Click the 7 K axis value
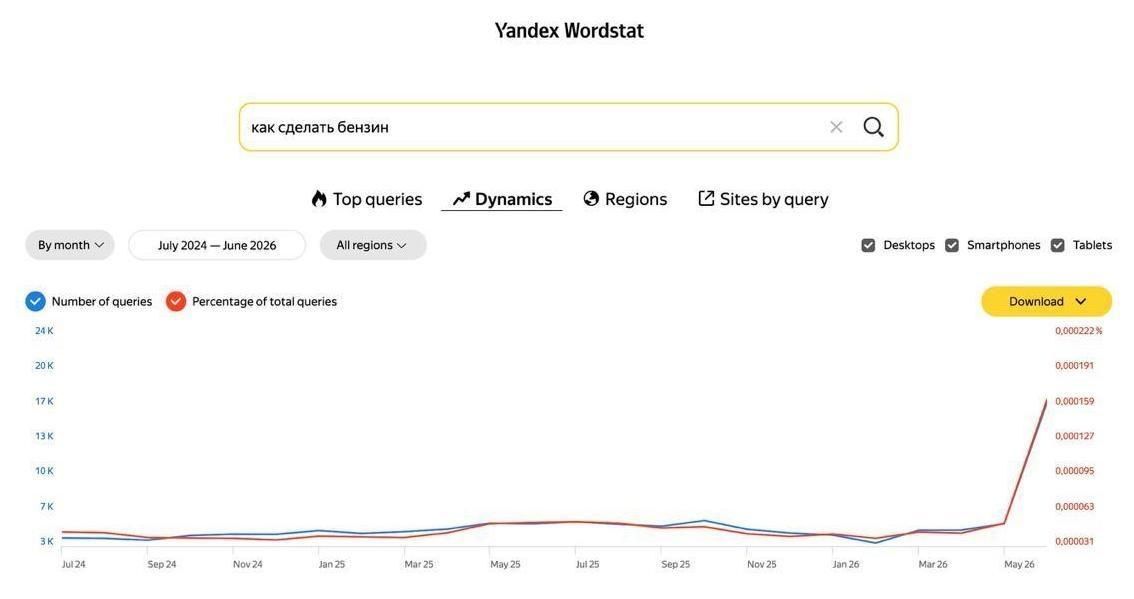This screenshot has height=599, width=1134. pos(46,506)
